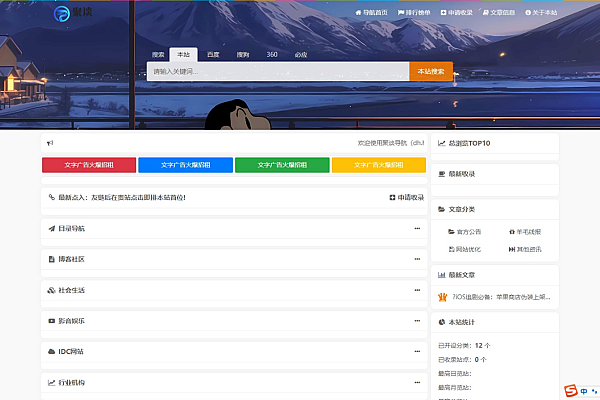
Task: Click the green 文字广告 banner button
Action: (282, 165)
